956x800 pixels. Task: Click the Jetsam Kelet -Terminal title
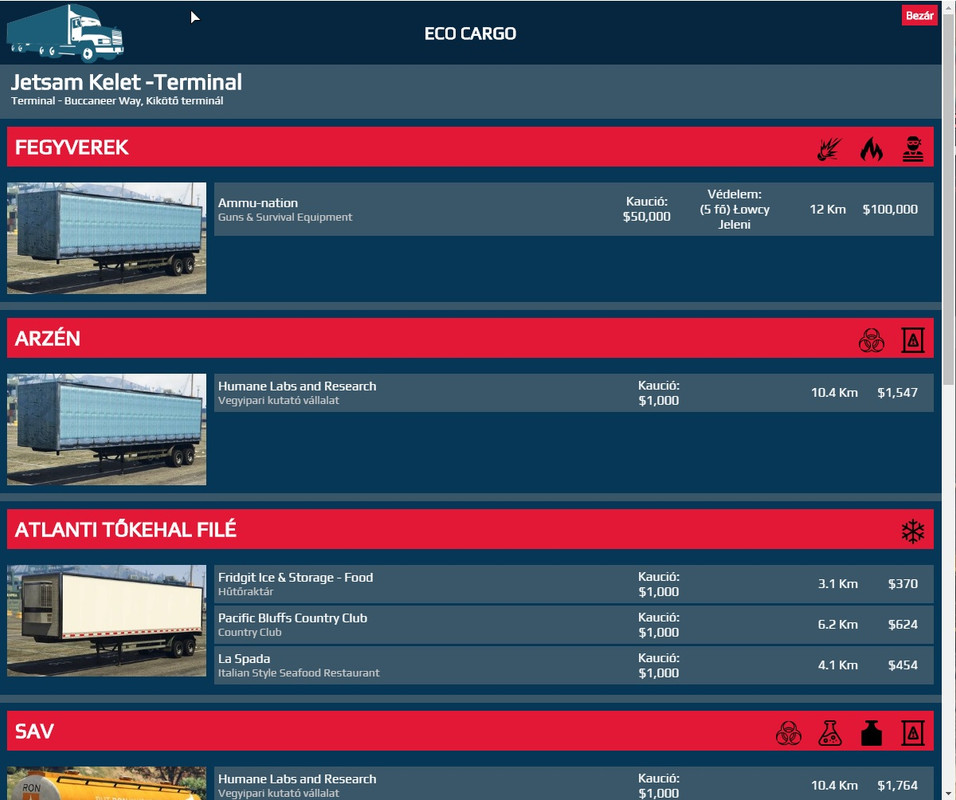pos(126,82)
